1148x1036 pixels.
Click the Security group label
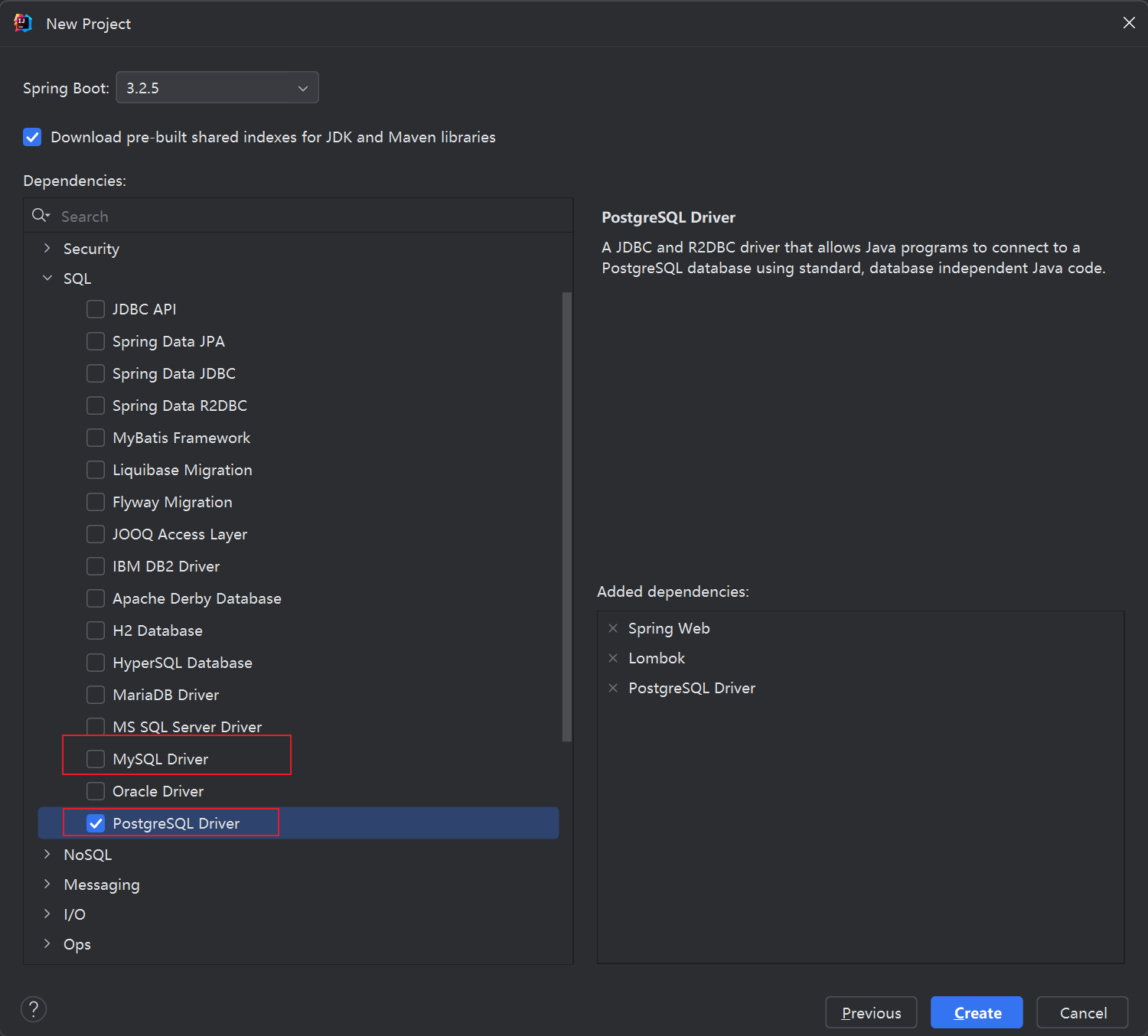(x=91, y=249)
